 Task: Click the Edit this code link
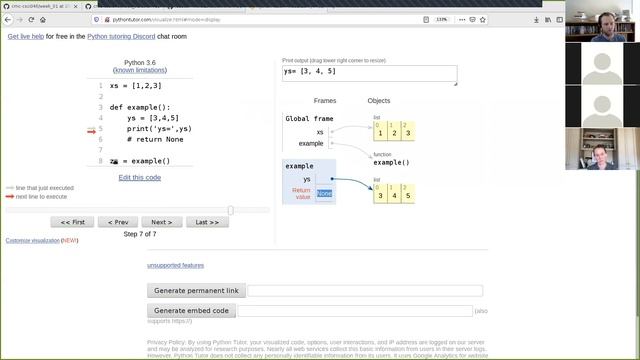[x=140, y=178]
